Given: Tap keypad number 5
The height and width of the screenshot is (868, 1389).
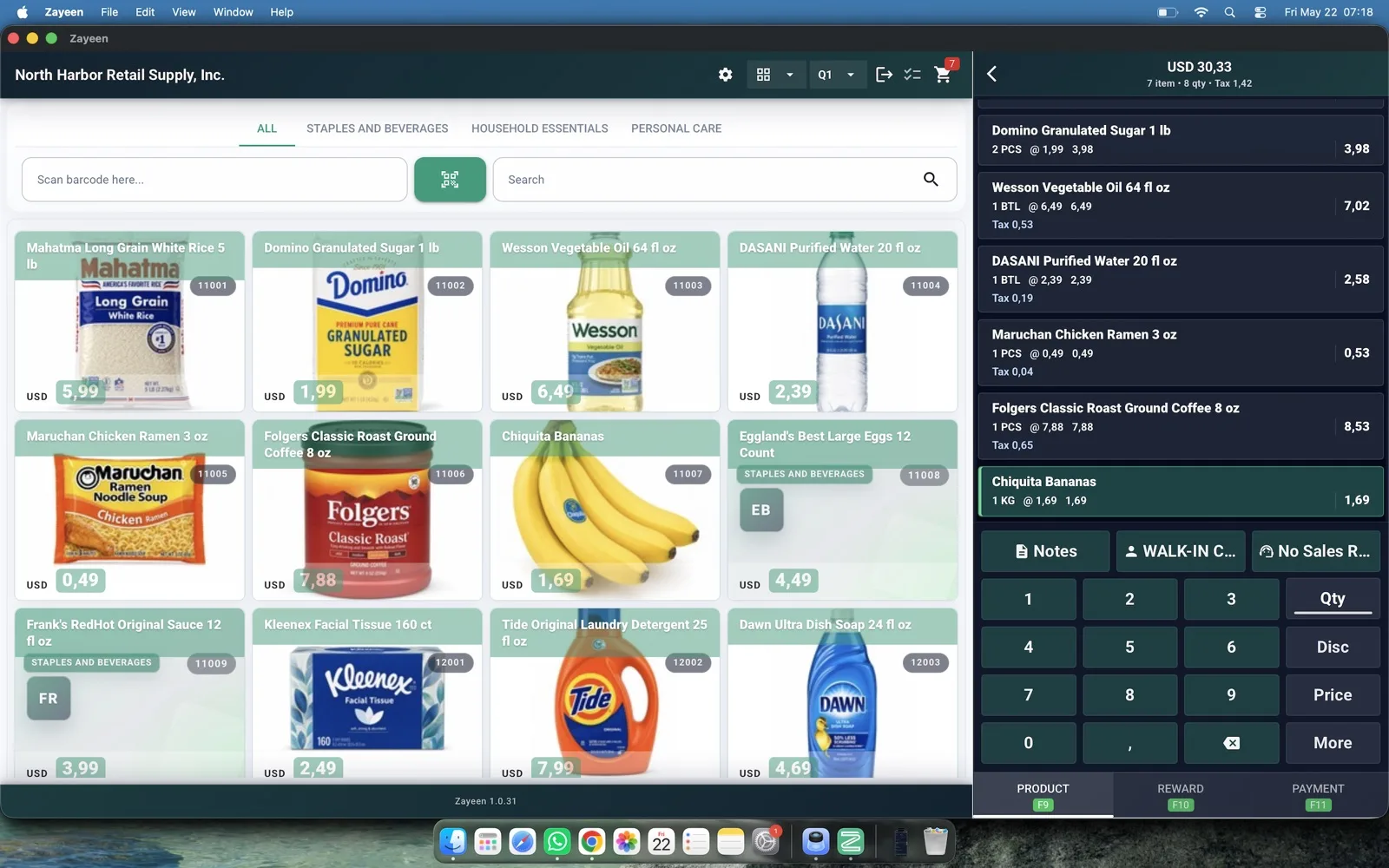Looking at the screenshot, I should click(x=1129, y=647).
